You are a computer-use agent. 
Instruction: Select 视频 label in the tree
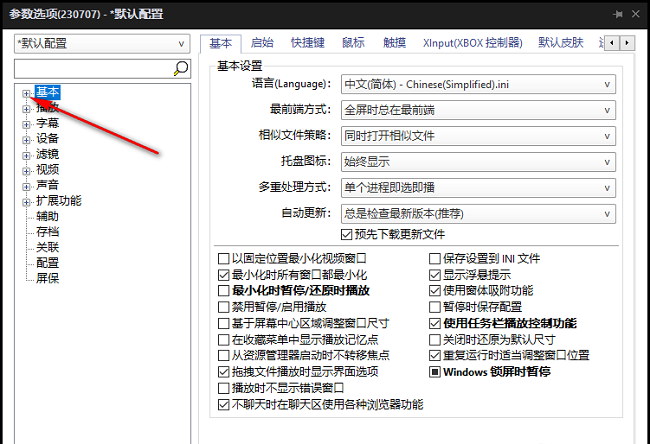pos(47,170)
